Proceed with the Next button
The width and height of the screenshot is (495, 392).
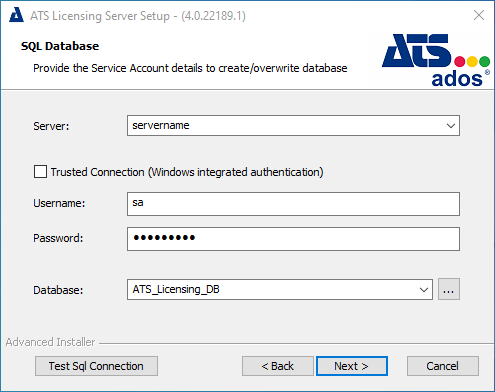pos(352,366)
